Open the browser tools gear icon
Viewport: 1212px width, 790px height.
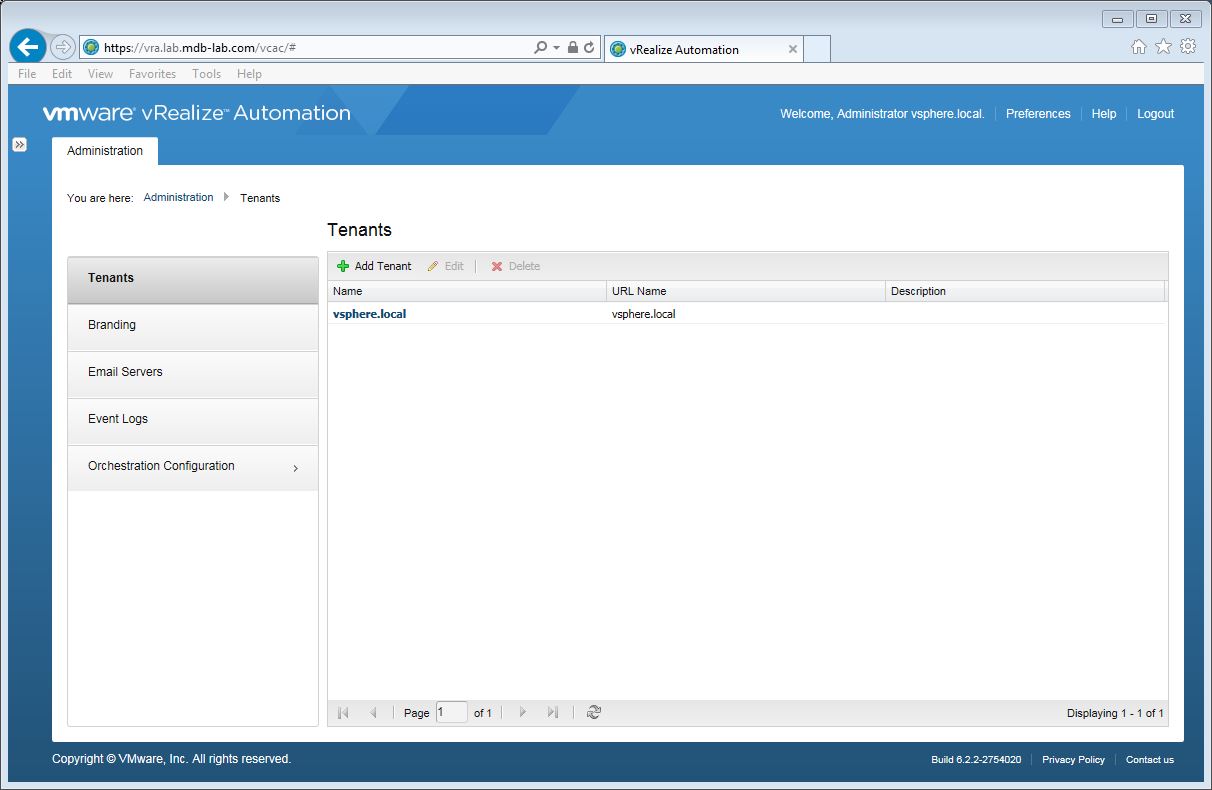pyautogui.click(x=1188, y=47)
